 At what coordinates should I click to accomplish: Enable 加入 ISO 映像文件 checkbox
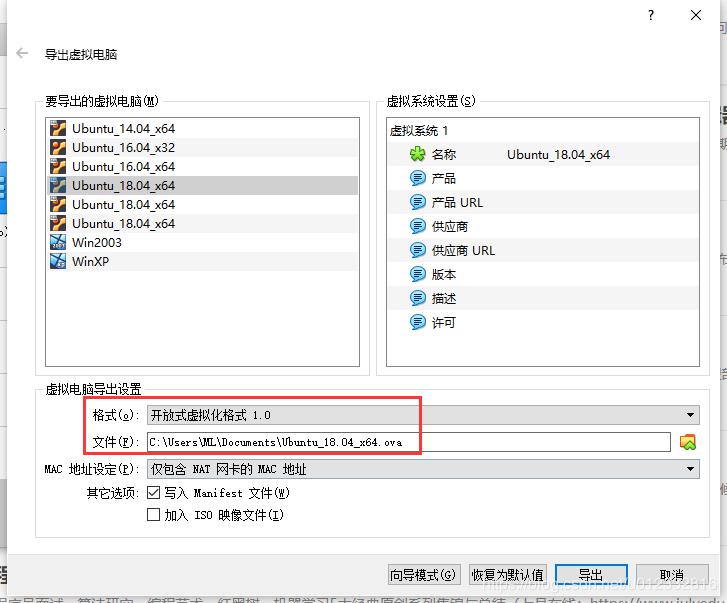click(153, 514)
